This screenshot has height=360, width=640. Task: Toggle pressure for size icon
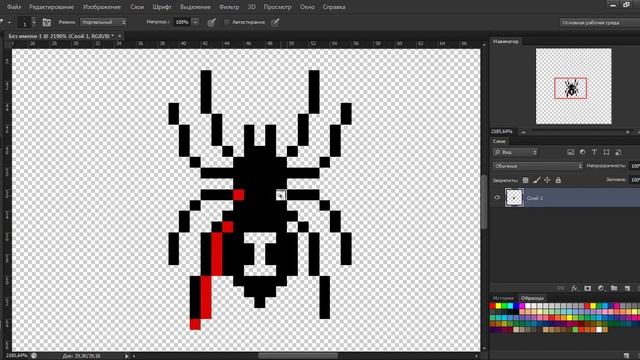click(276, 22)
